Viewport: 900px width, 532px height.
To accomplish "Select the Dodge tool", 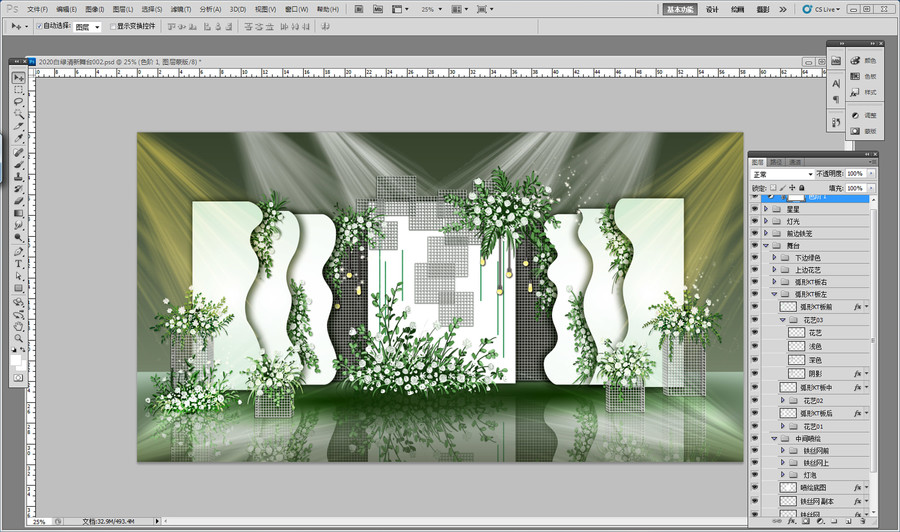I will (19, 237).
